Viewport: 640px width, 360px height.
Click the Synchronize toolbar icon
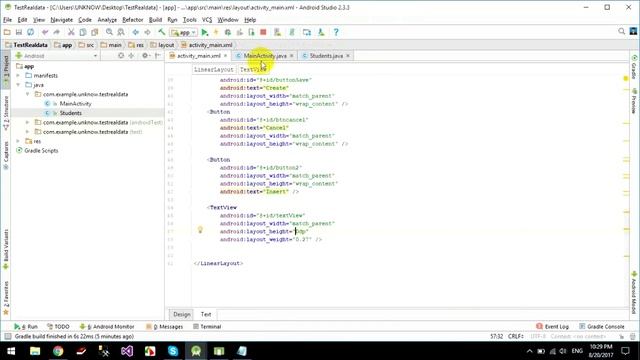[31, 32]
